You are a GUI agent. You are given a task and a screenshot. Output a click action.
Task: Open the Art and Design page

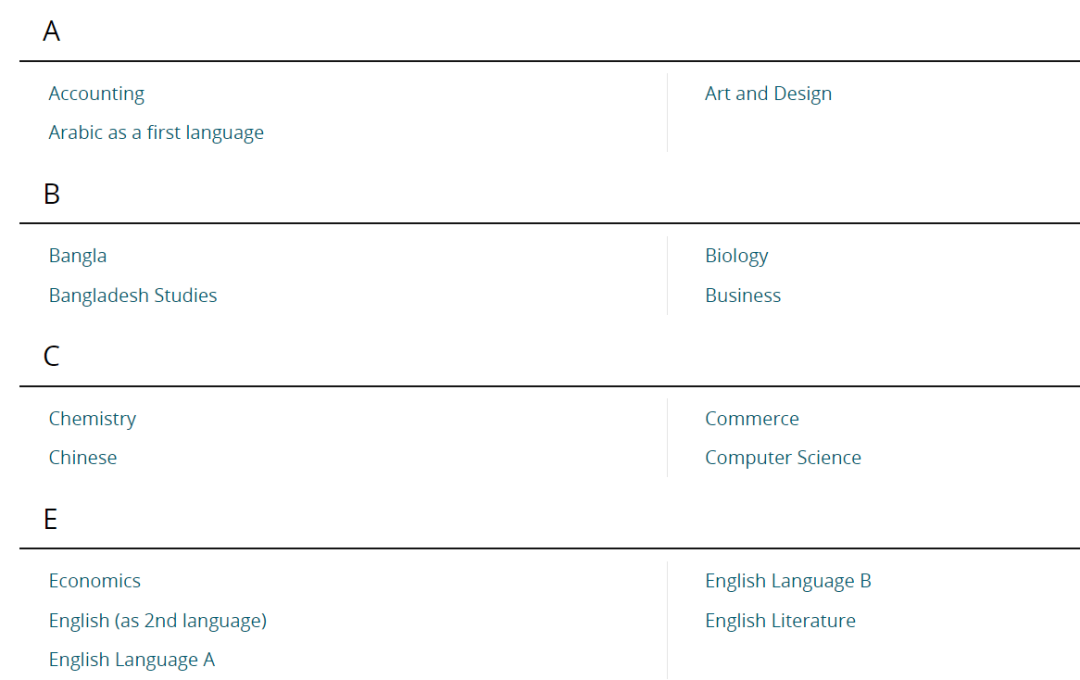(x=768, y=94)
